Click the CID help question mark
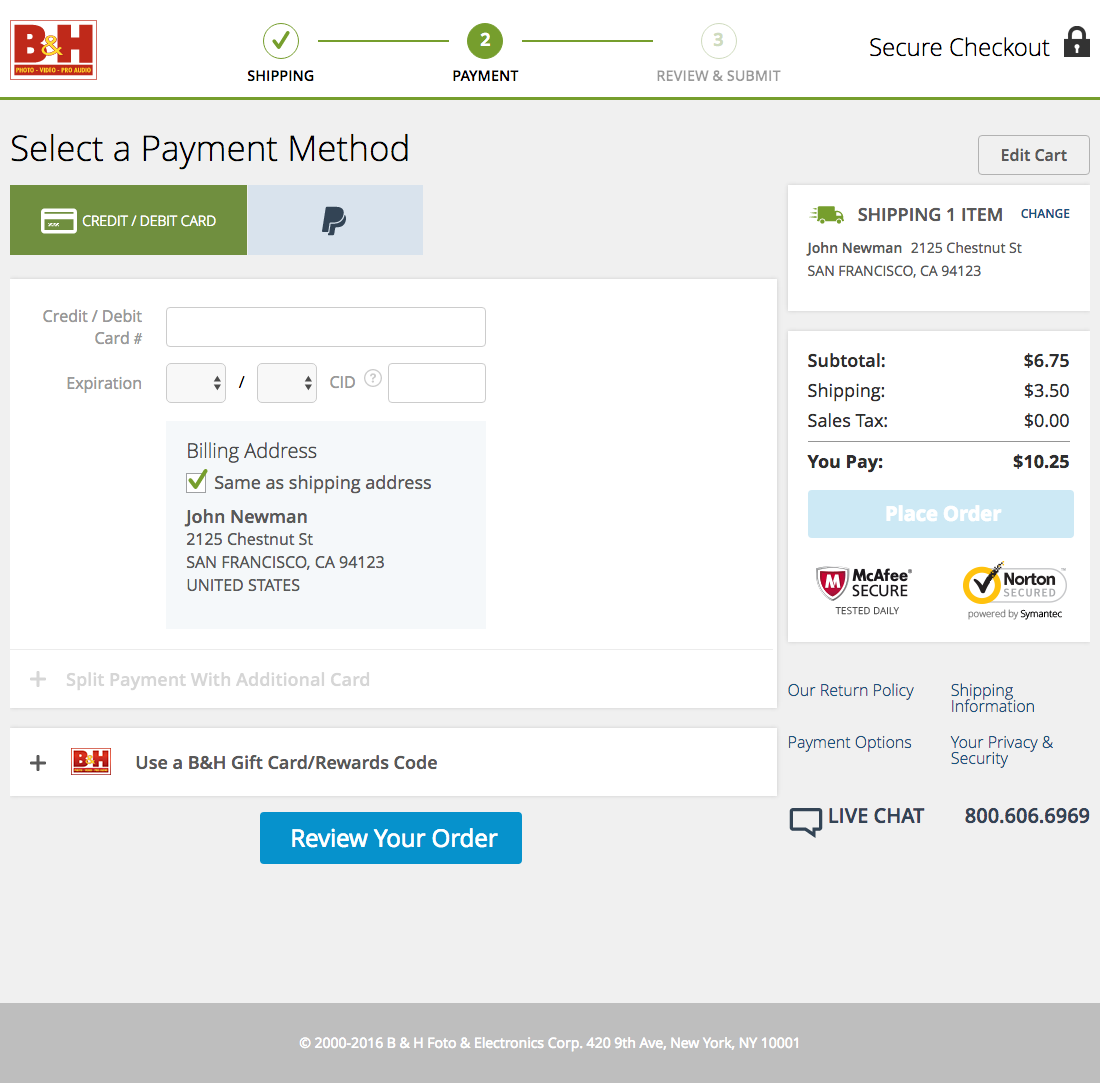1100x1083 pixels. [x=372, y=378]
